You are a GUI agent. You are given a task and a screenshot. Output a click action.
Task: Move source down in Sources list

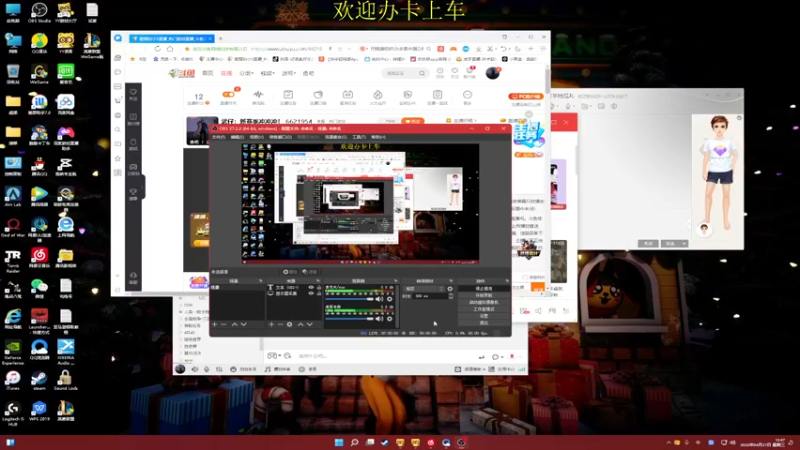coord(310,324)
